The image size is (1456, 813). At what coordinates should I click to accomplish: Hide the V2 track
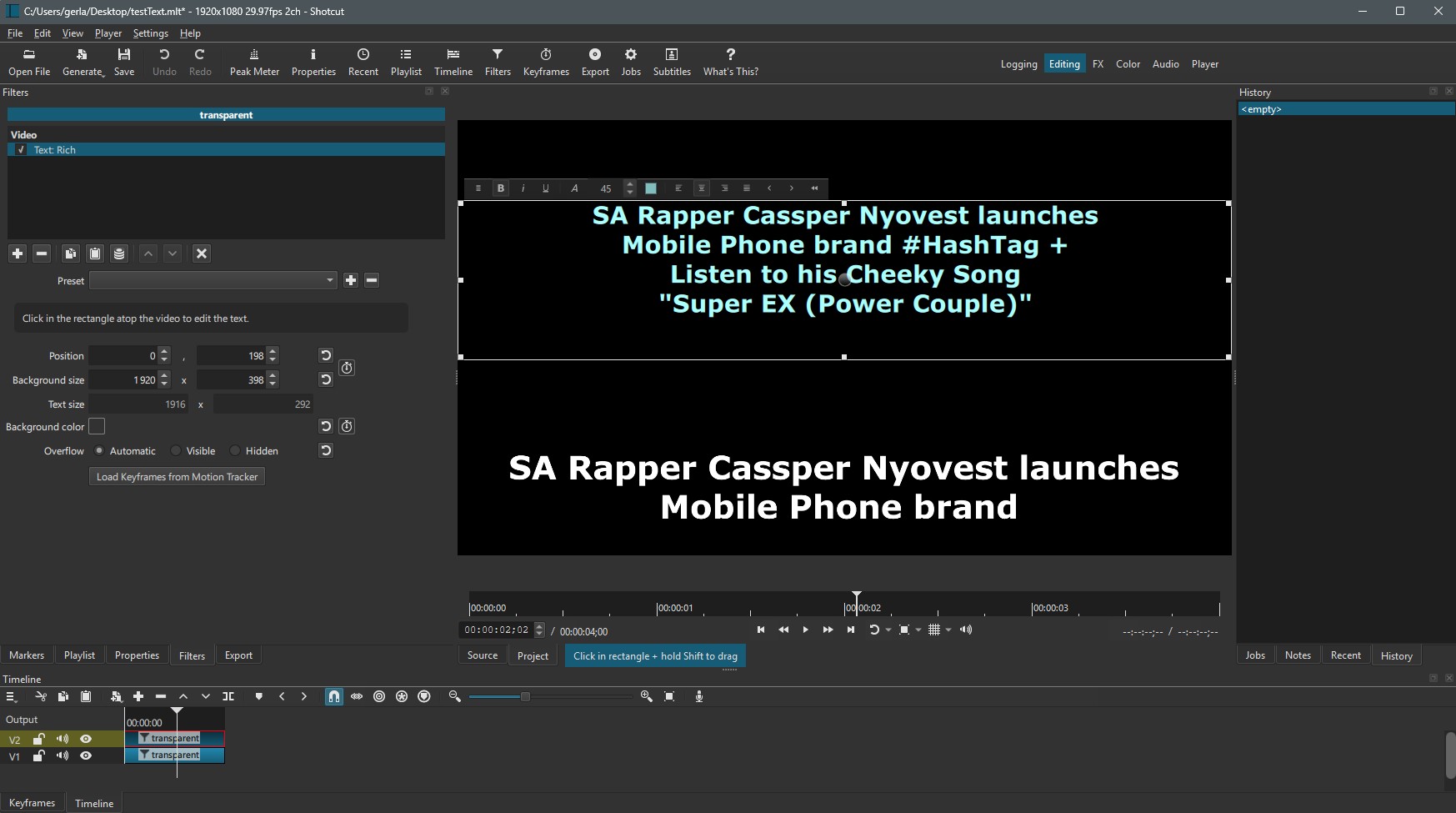[86, 739]
